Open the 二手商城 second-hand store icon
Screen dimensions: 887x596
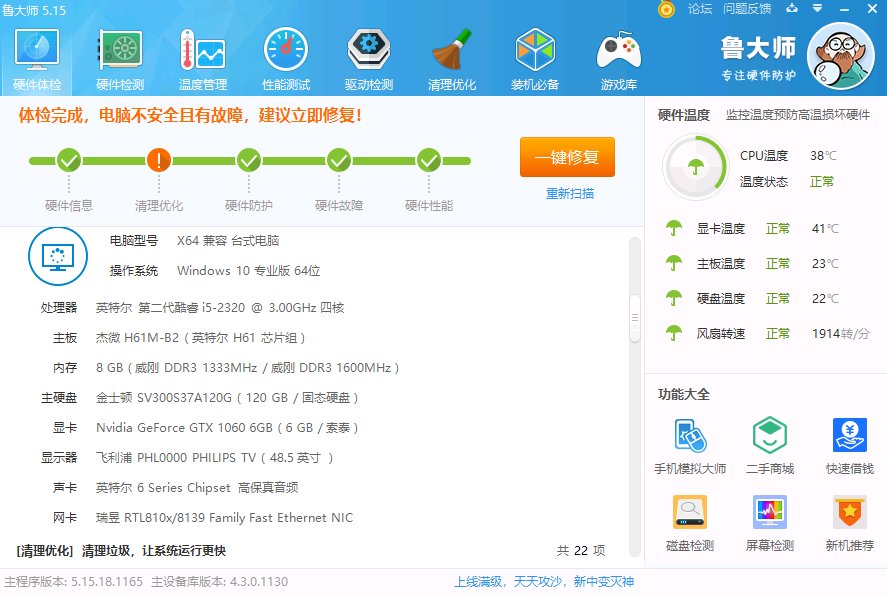[x=770, y=435]
